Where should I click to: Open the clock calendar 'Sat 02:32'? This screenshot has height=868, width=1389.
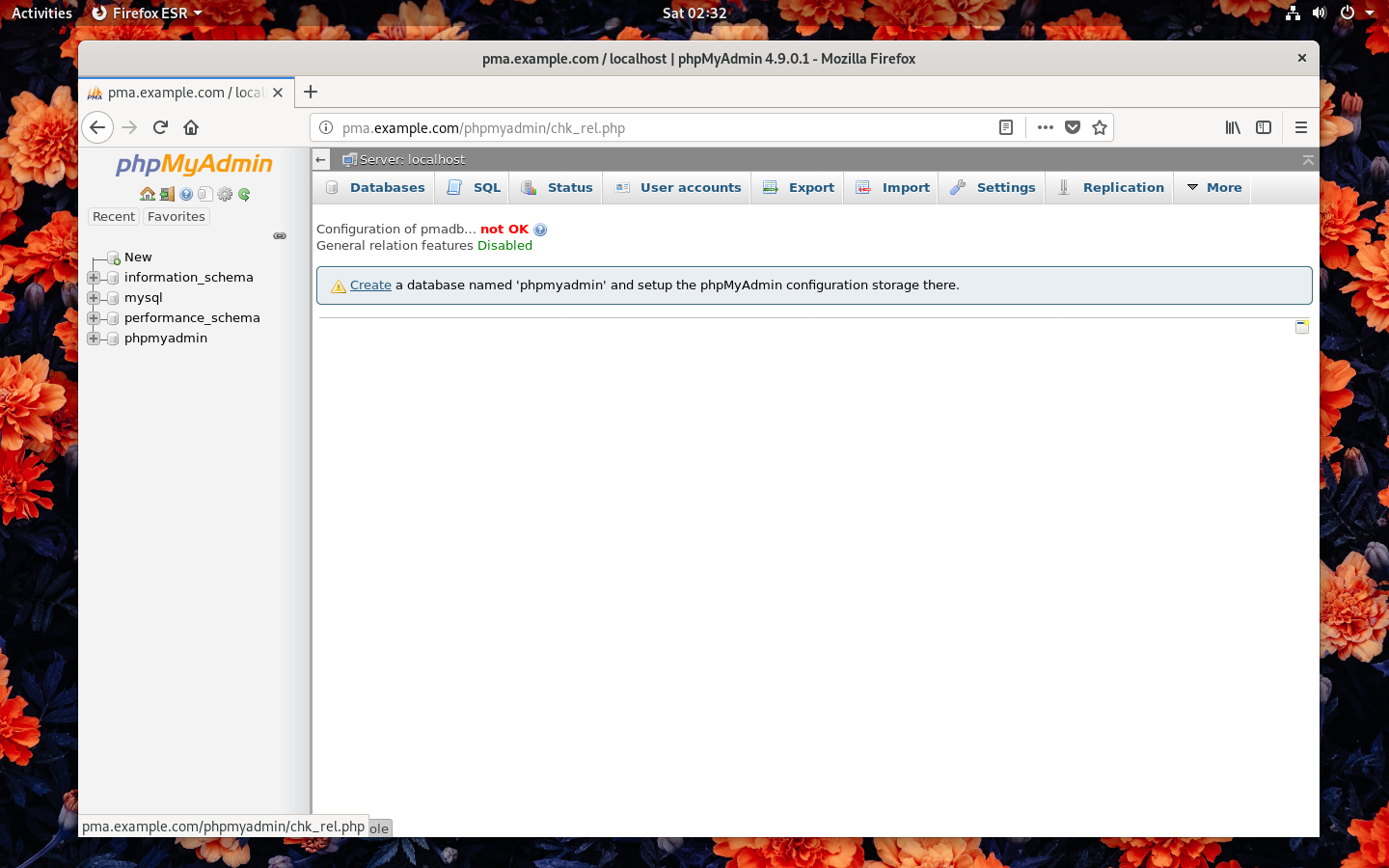(694, 14)
